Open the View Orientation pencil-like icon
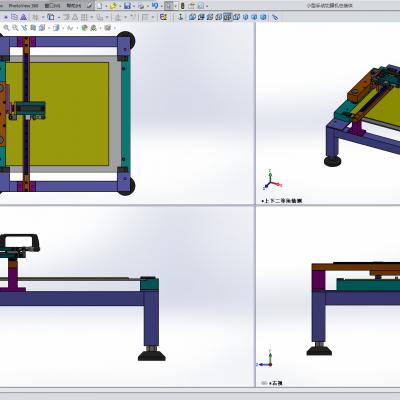Viewport: 400px width, 400px height. (275, 17)
